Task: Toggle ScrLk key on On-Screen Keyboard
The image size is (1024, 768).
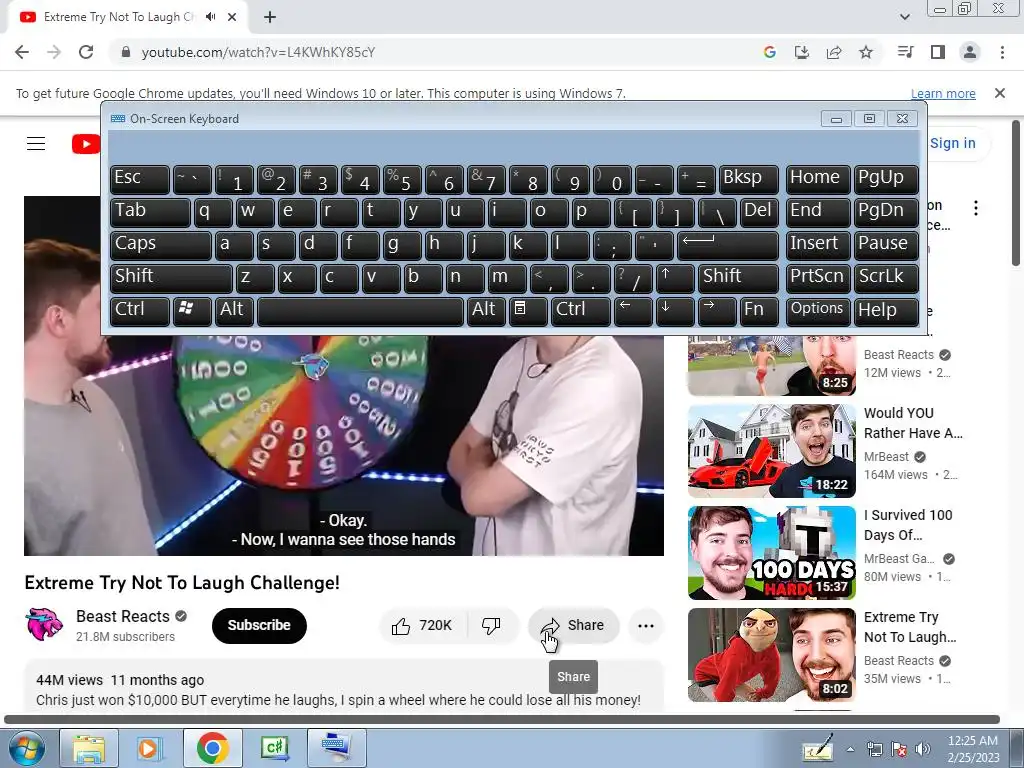Action: click(x=886, y=278)
